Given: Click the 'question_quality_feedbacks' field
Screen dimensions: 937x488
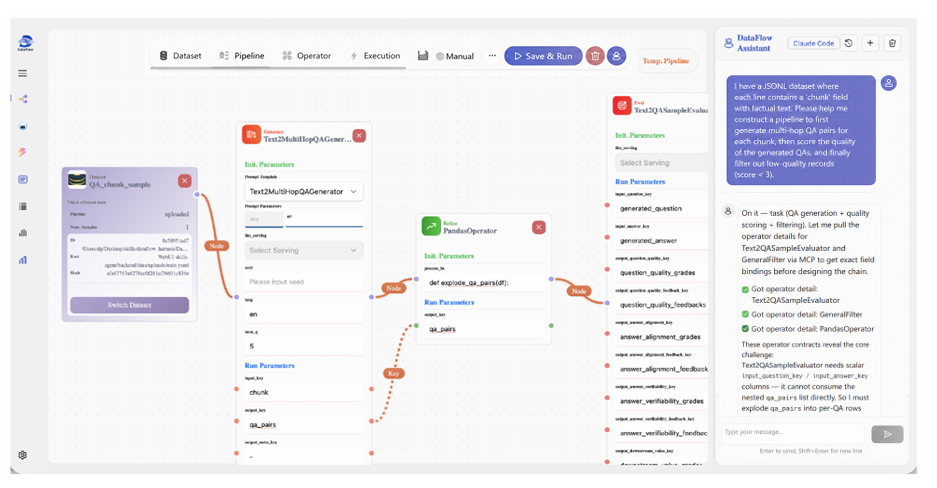Looking at the screenshot, I should click(661, 305).
